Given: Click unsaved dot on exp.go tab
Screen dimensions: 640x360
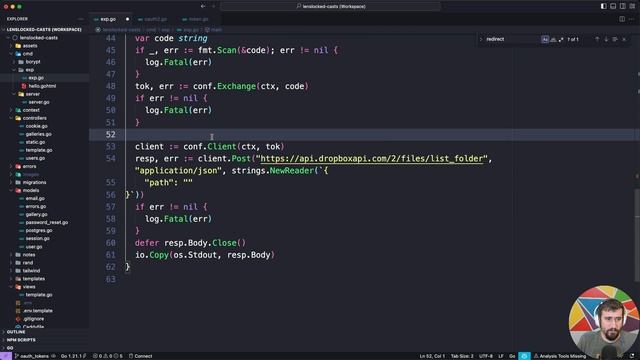Looking at the screenshot, I should pyautogui.click(x=127, y=19).
